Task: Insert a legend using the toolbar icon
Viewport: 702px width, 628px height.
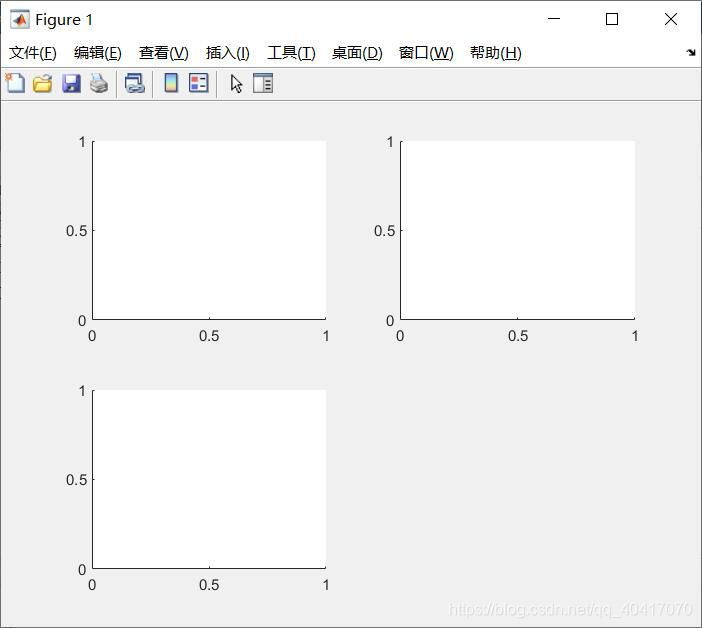Action: click(x=198, y=83)
